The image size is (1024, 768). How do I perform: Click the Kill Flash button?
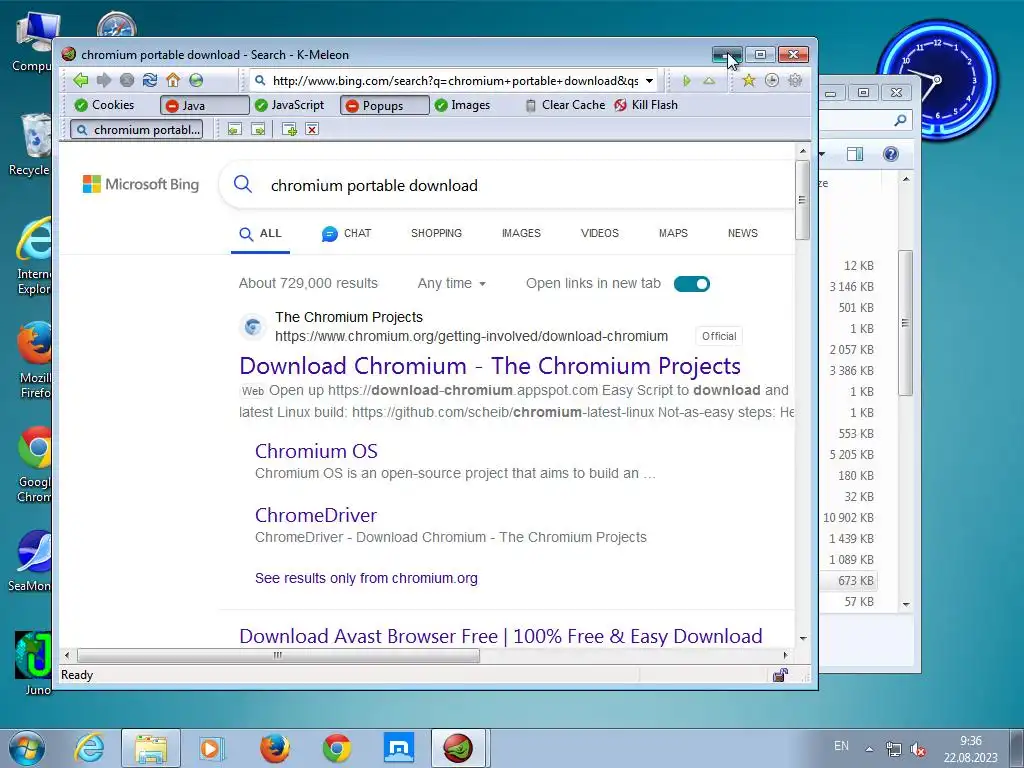click(647, 105)
